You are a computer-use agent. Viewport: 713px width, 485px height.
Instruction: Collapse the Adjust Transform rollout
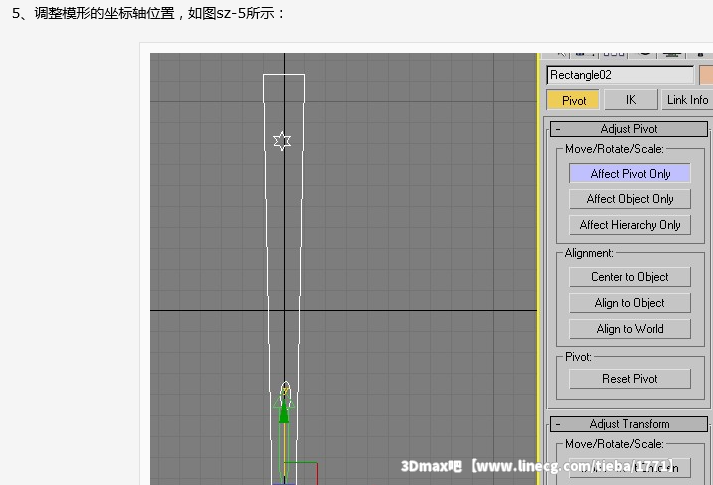coord(629,424)
